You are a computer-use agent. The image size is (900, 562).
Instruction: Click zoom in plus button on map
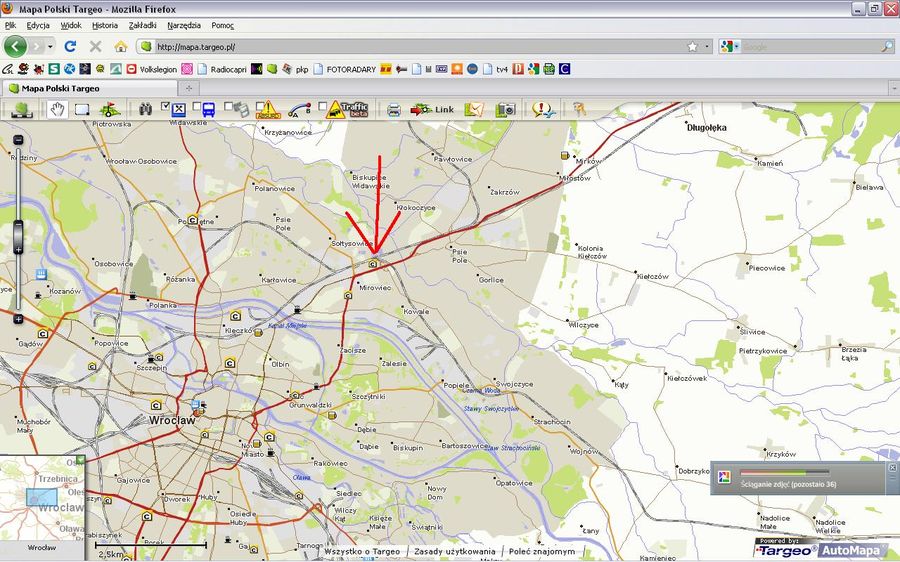(18, 319)
